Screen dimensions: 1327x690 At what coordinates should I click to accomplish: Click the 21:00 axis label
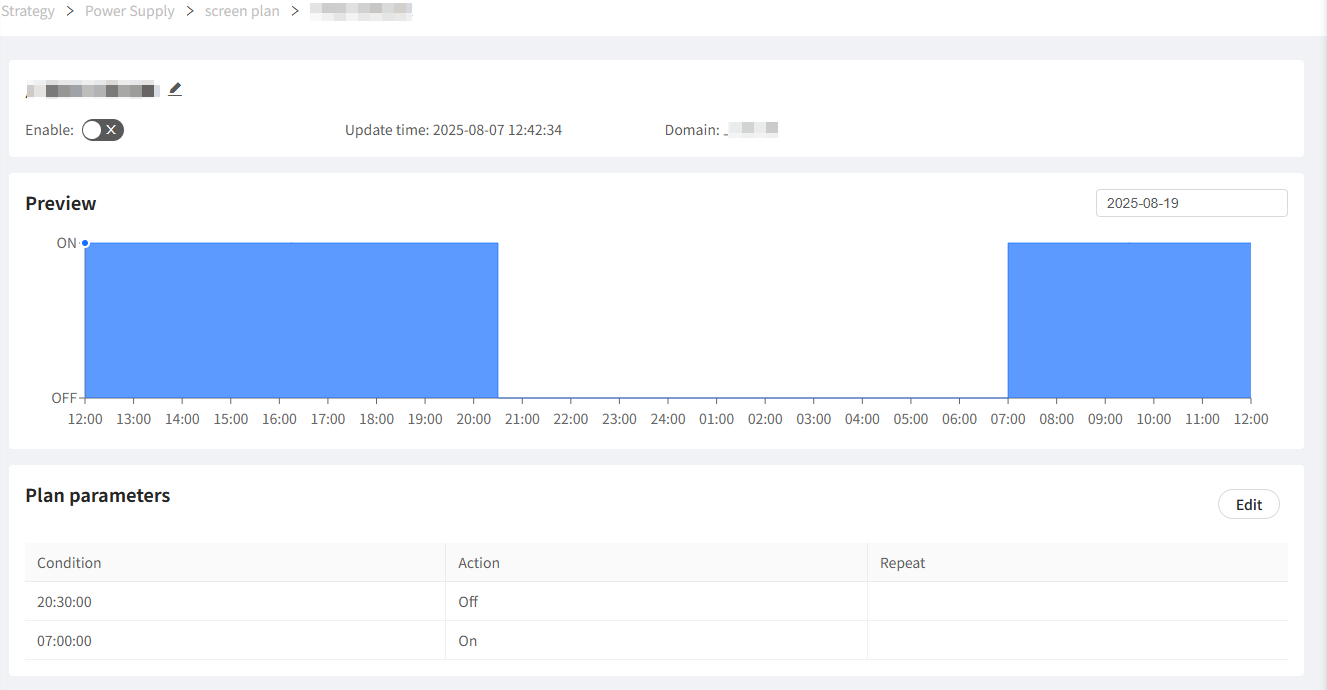click(522, 419)
